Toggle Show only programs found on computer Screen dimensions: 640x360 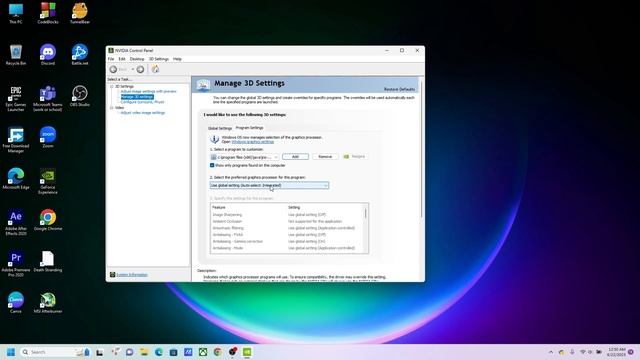212,165
